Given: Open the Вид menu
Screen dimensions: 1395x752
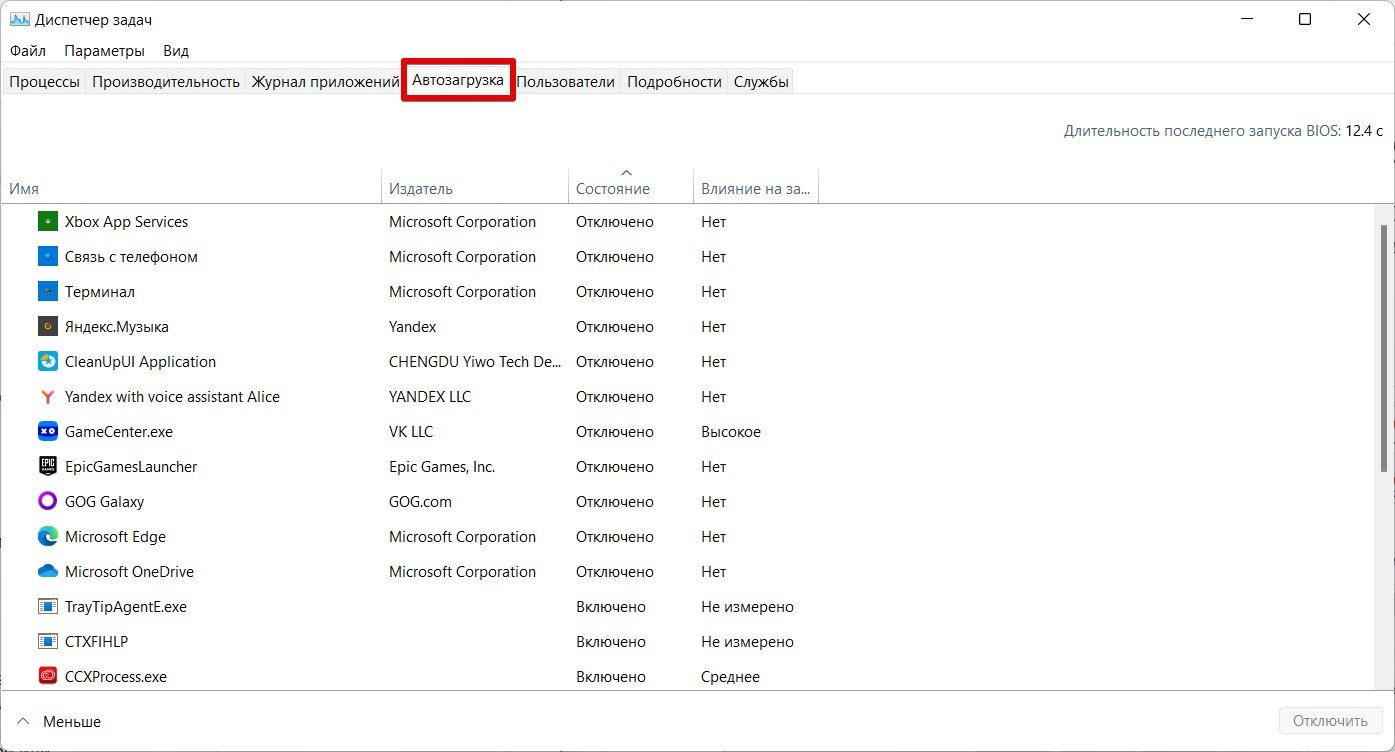Looking at the screenshot, I should (176, 50).
